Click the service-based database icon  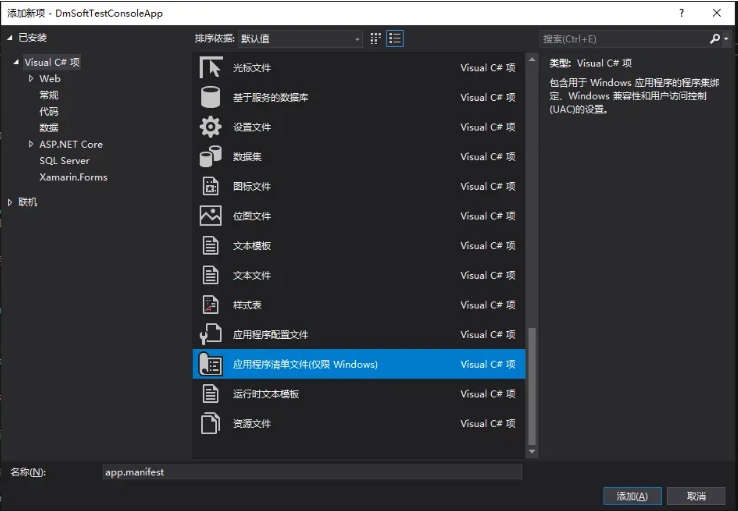(210, 98)
